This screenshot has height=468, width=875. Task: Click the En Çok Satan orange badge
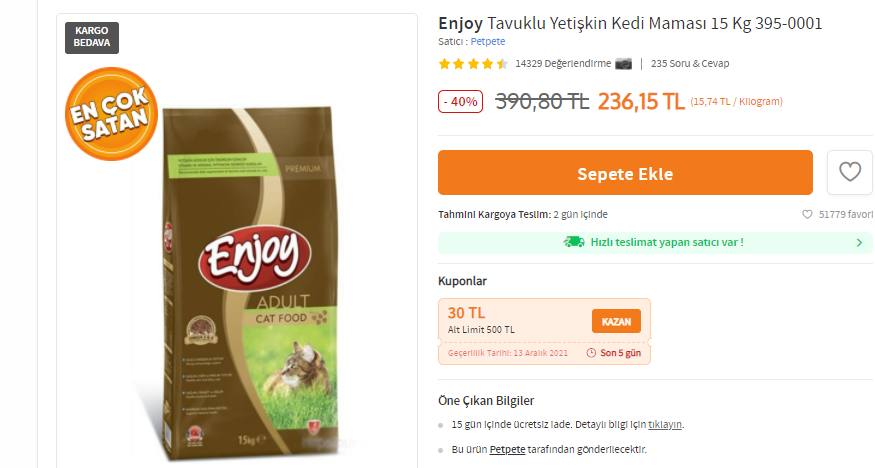[x=111, y=114]
